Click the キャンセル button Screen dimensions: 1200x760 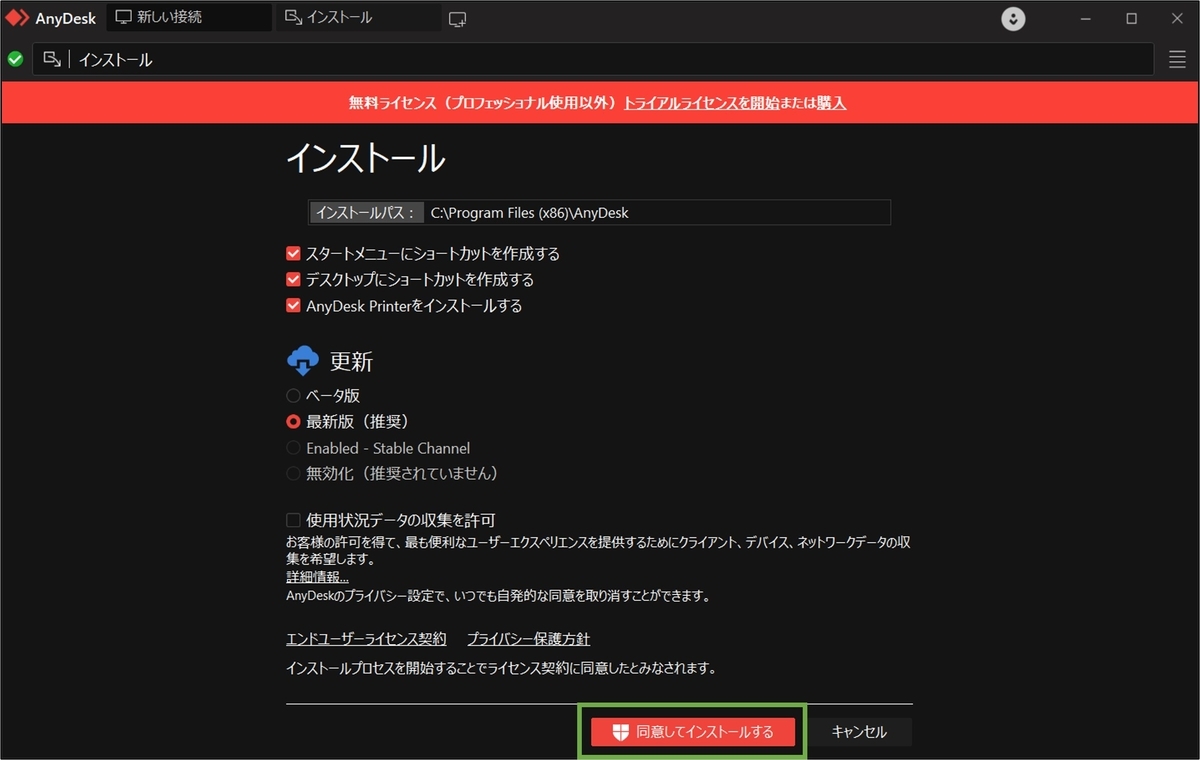[859, 732]
